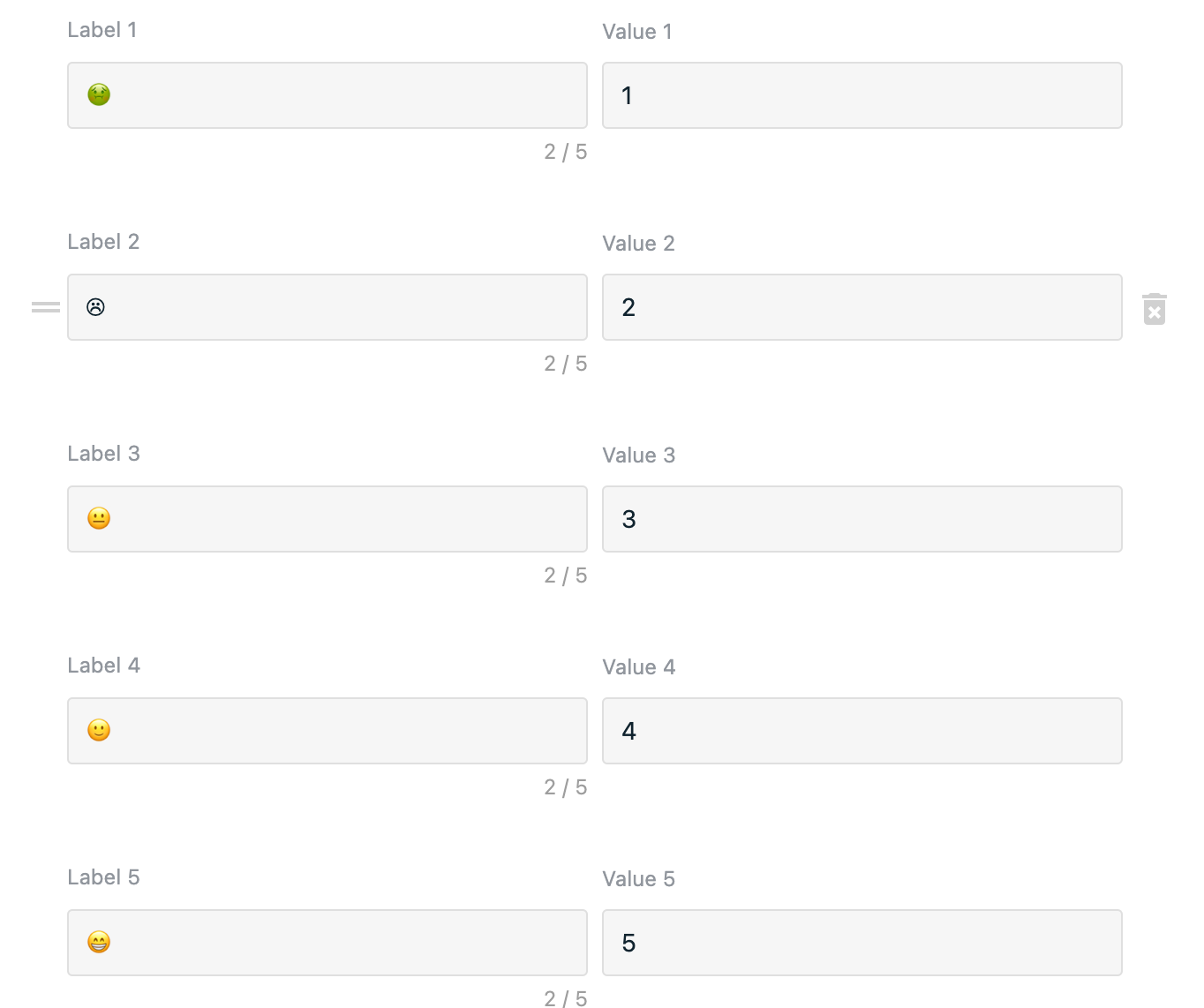Click the smiling face emoji in Label 4
The width and height of the screenshot is (1204, 1008).
click(99, 730)
